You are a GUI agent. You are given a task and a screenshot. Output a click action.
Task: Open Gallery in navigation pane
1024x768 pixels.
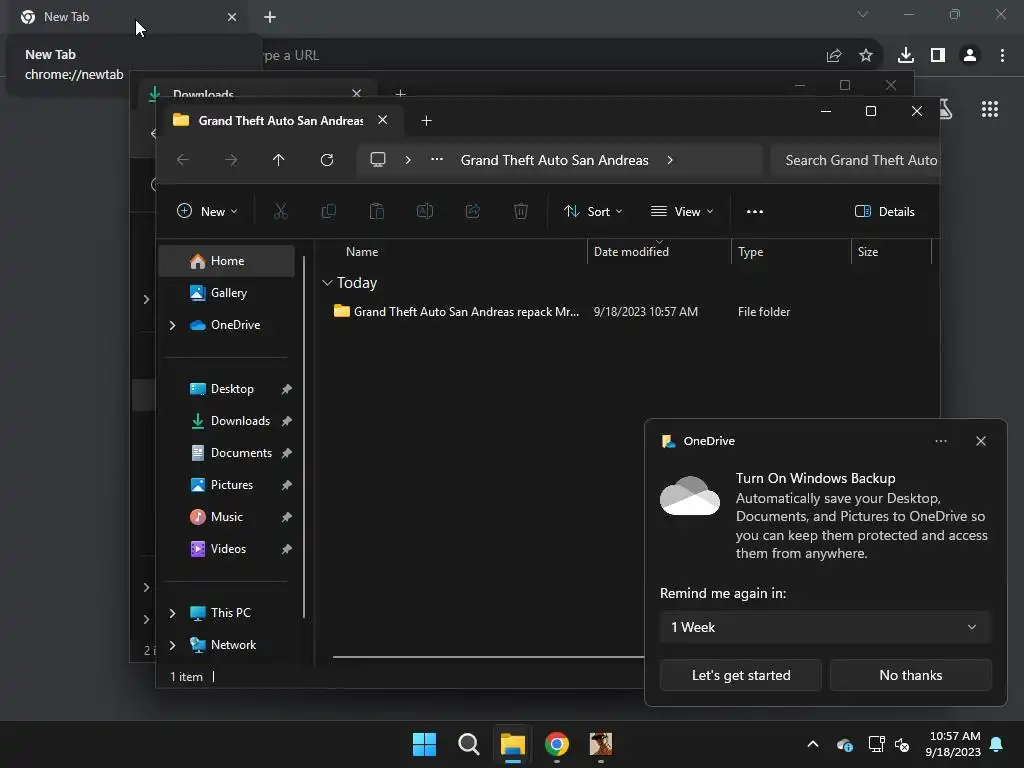click(x=227, y=293)
